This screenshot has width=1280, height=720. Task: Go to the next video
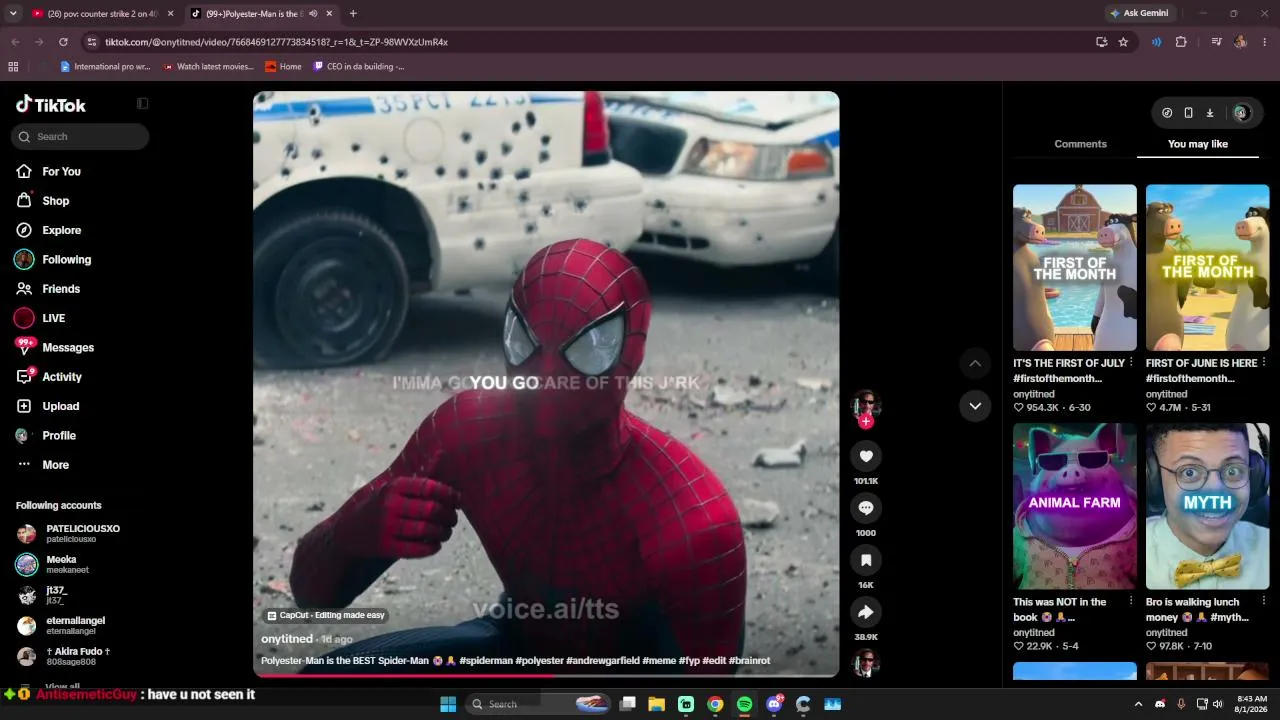click(975, 406)
